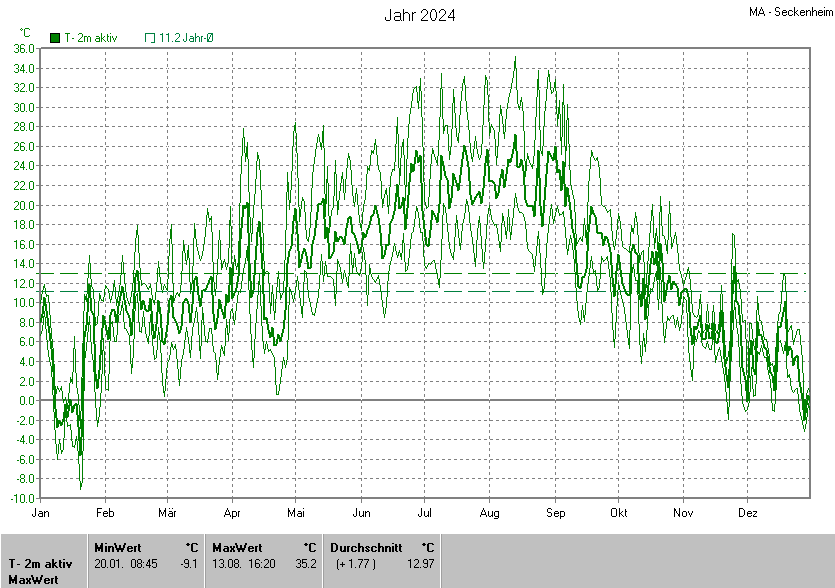Click the Jan label on the month axis
The width and height of the screenshot is (835, 588).
pos(41,512)
